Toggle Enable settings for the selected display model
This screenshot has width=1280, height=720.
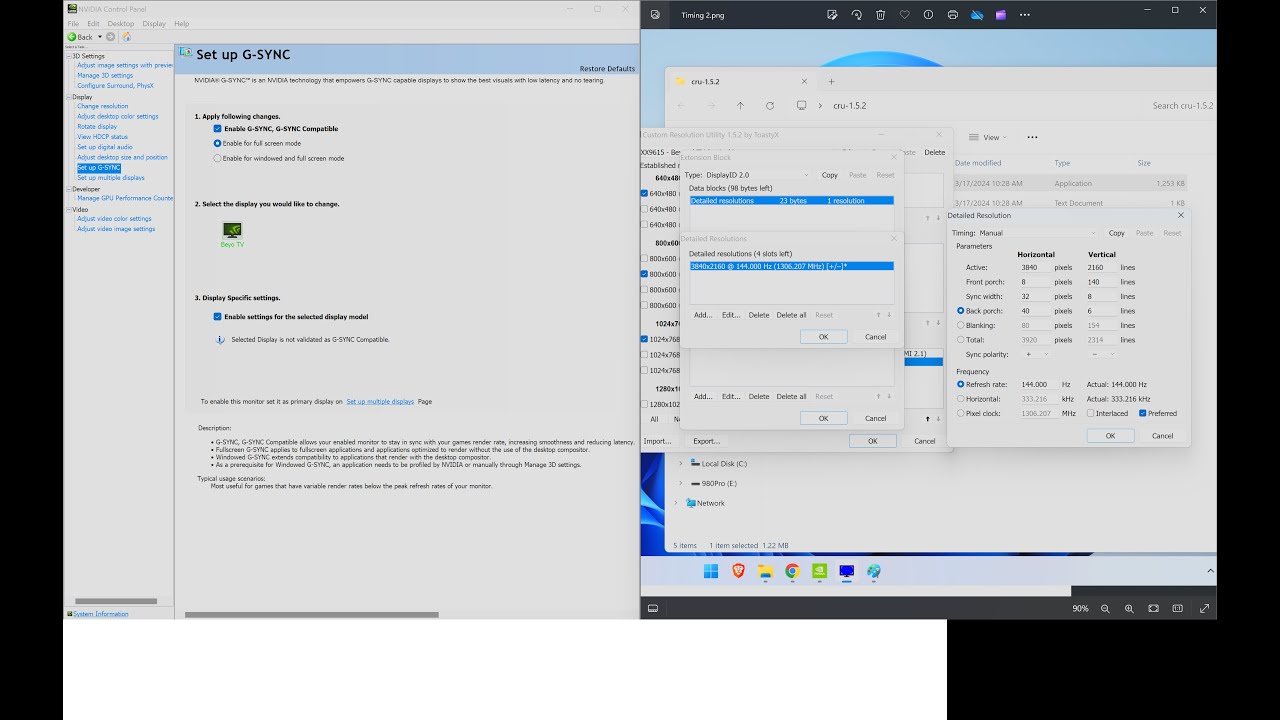coord(217,317)
